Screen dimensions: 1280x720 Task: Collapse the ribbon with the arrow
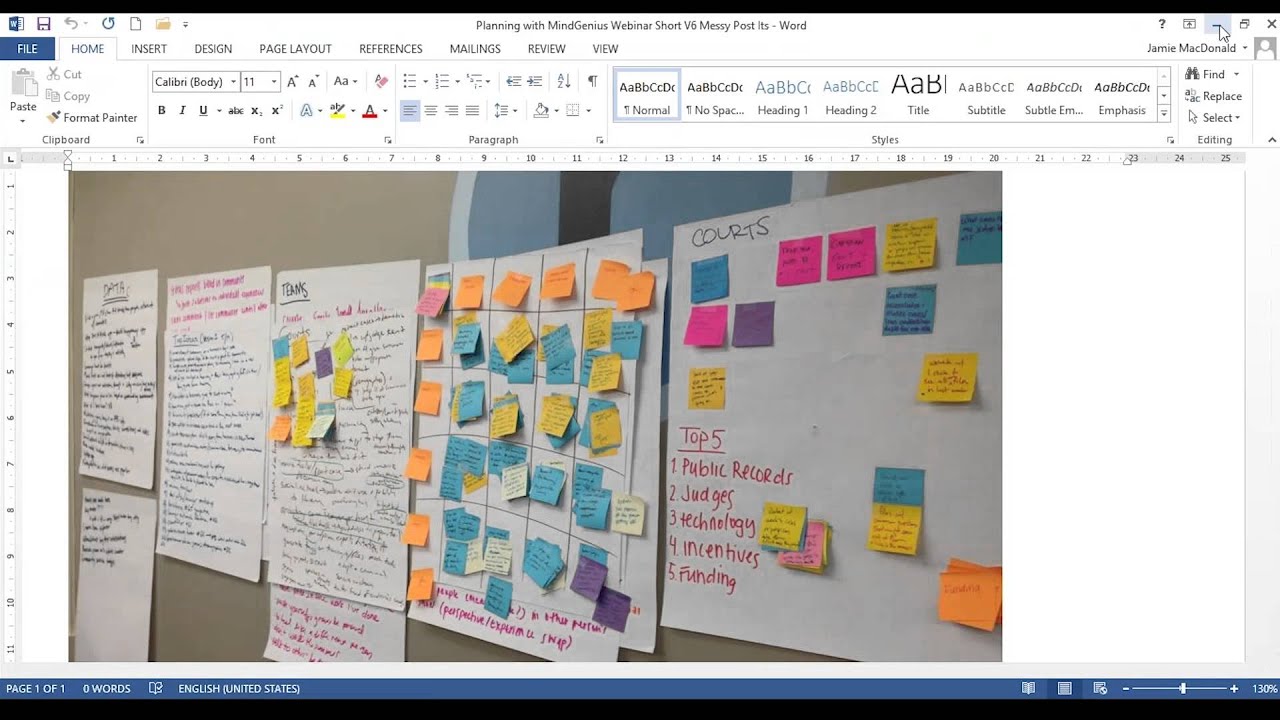click(1271, 140)
